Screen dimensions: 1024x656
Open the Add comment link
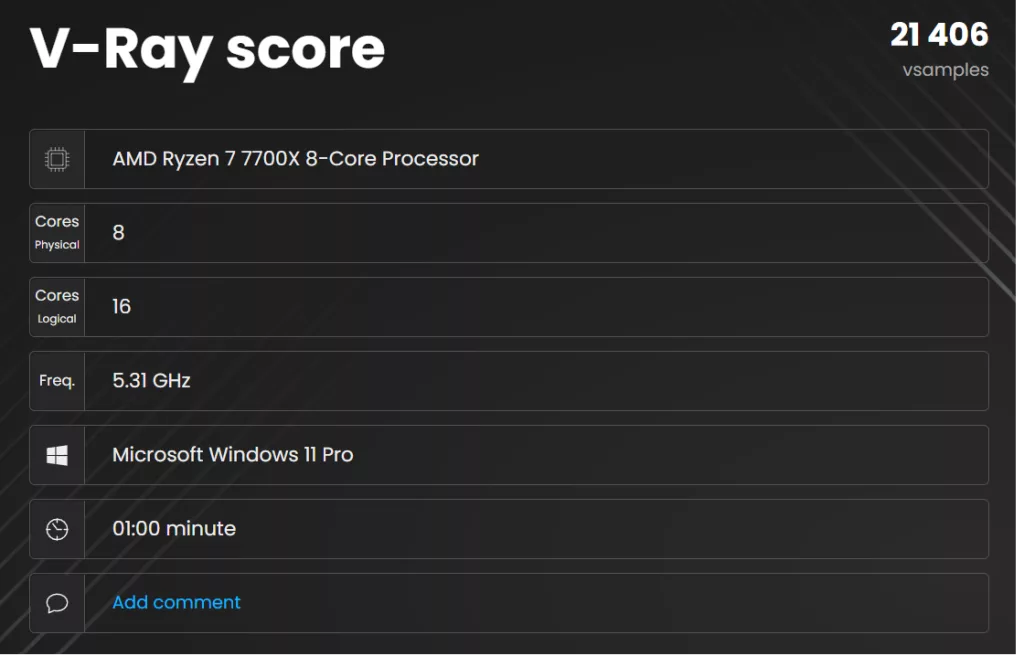(x=176, y=602)
